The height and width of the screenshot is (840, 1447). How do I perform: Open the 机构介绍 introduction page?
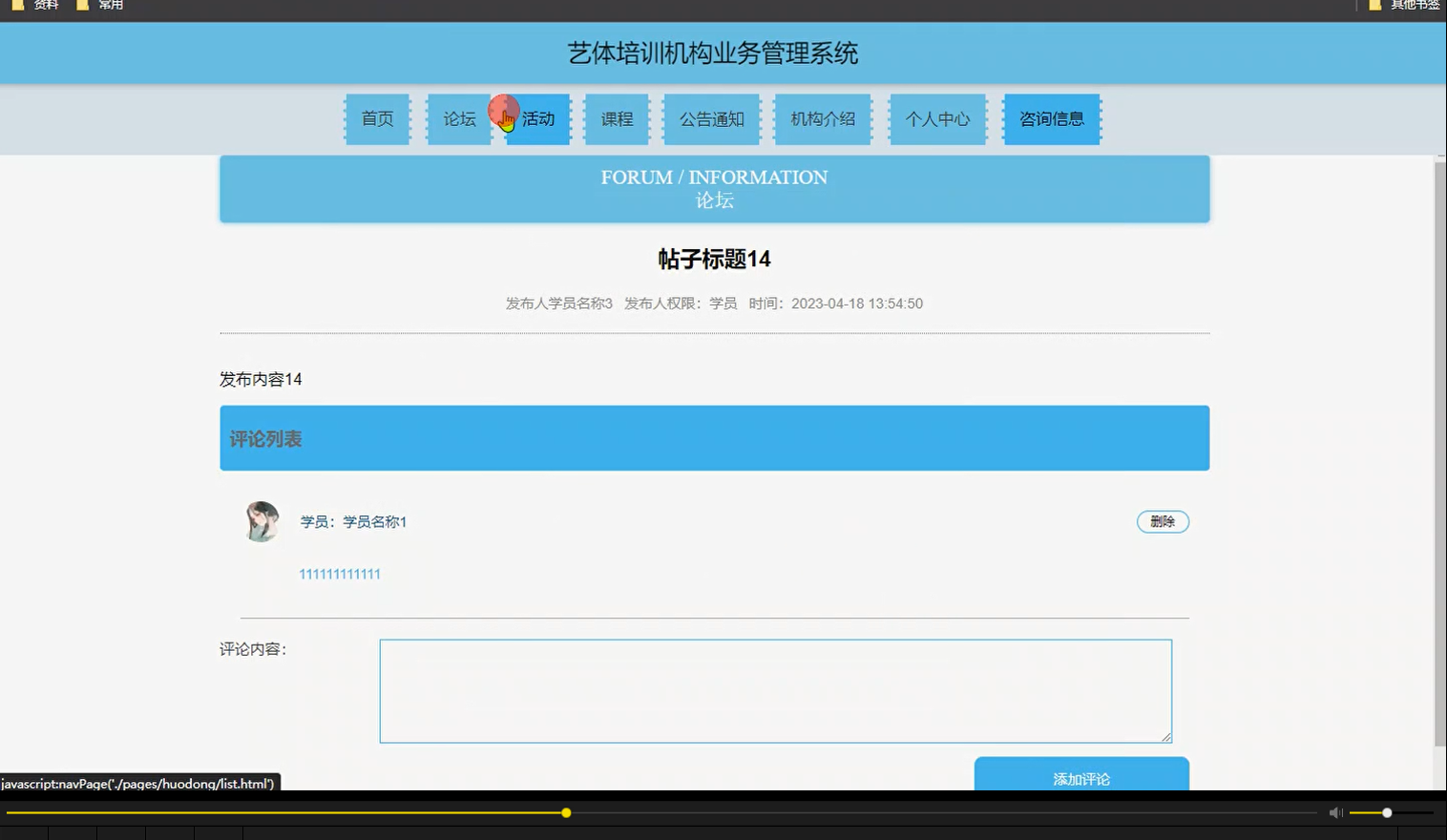pos(823,118)
